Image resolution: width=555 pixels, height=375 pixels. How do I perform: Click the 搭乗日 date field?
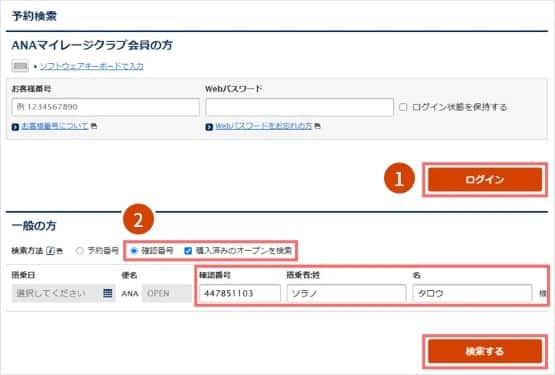(x=64, y=293)
